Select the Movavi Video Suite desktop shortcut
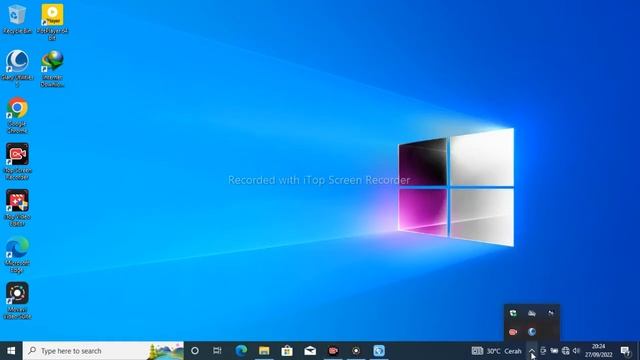This screenshot has height=360, width=640. [x=17, y=301]
